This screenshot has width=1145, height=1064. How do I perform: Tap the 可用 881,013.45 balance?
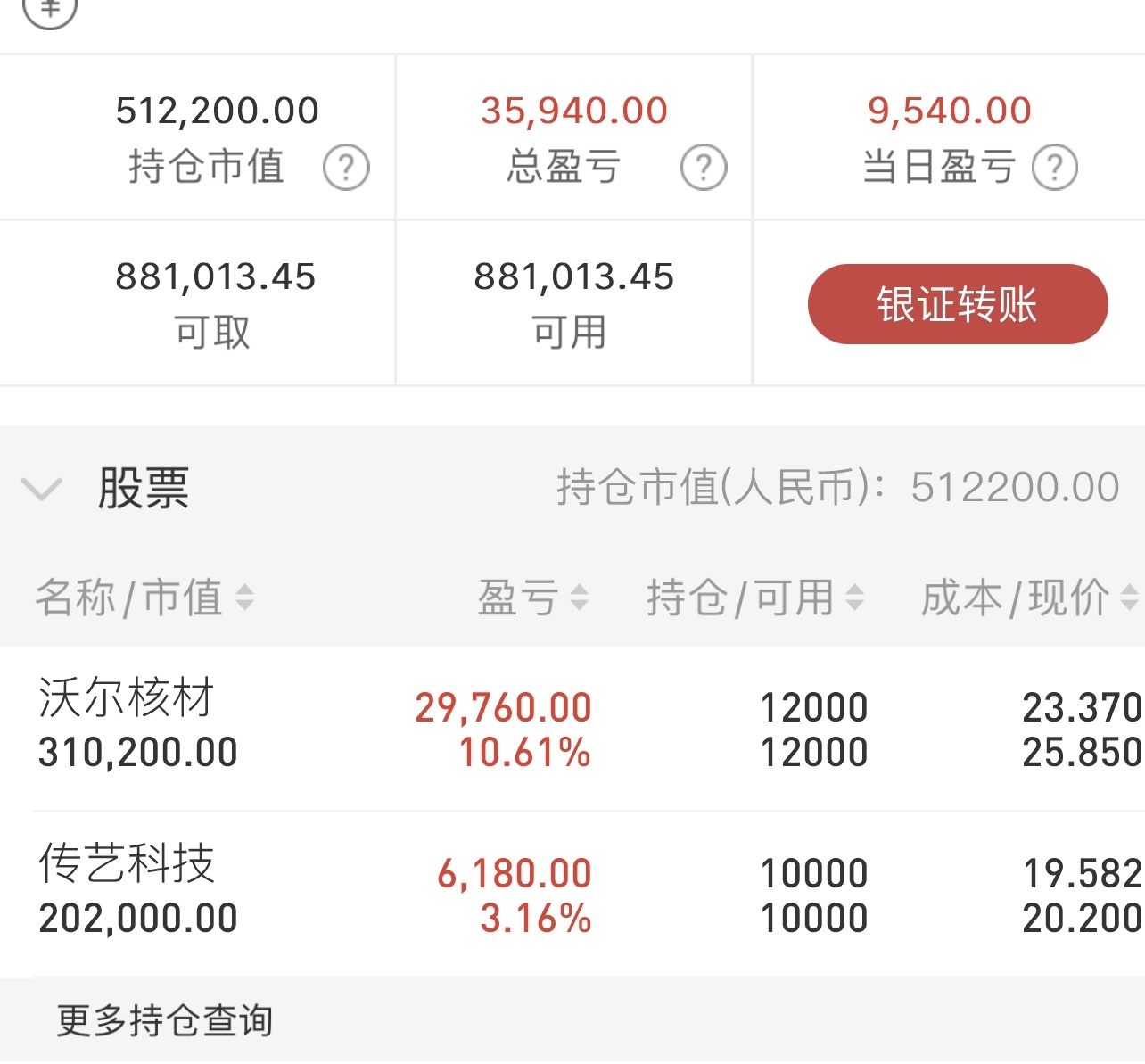573,276
